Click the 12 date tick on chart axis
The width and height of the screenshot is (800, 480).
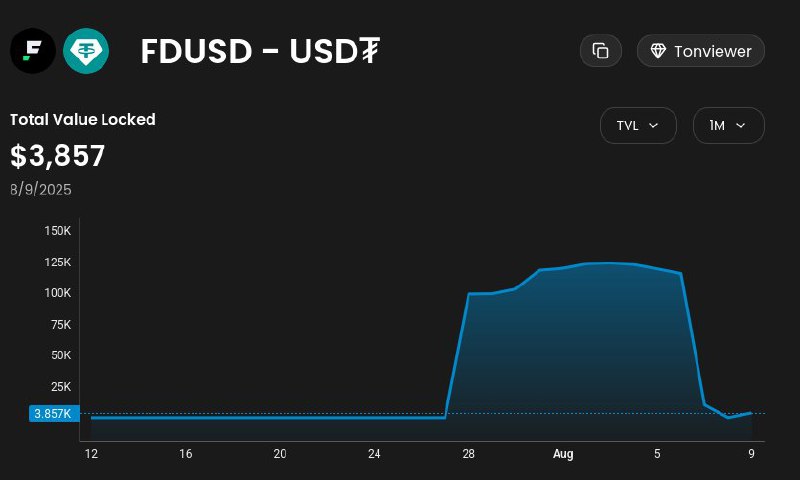[x=91, y=454]
